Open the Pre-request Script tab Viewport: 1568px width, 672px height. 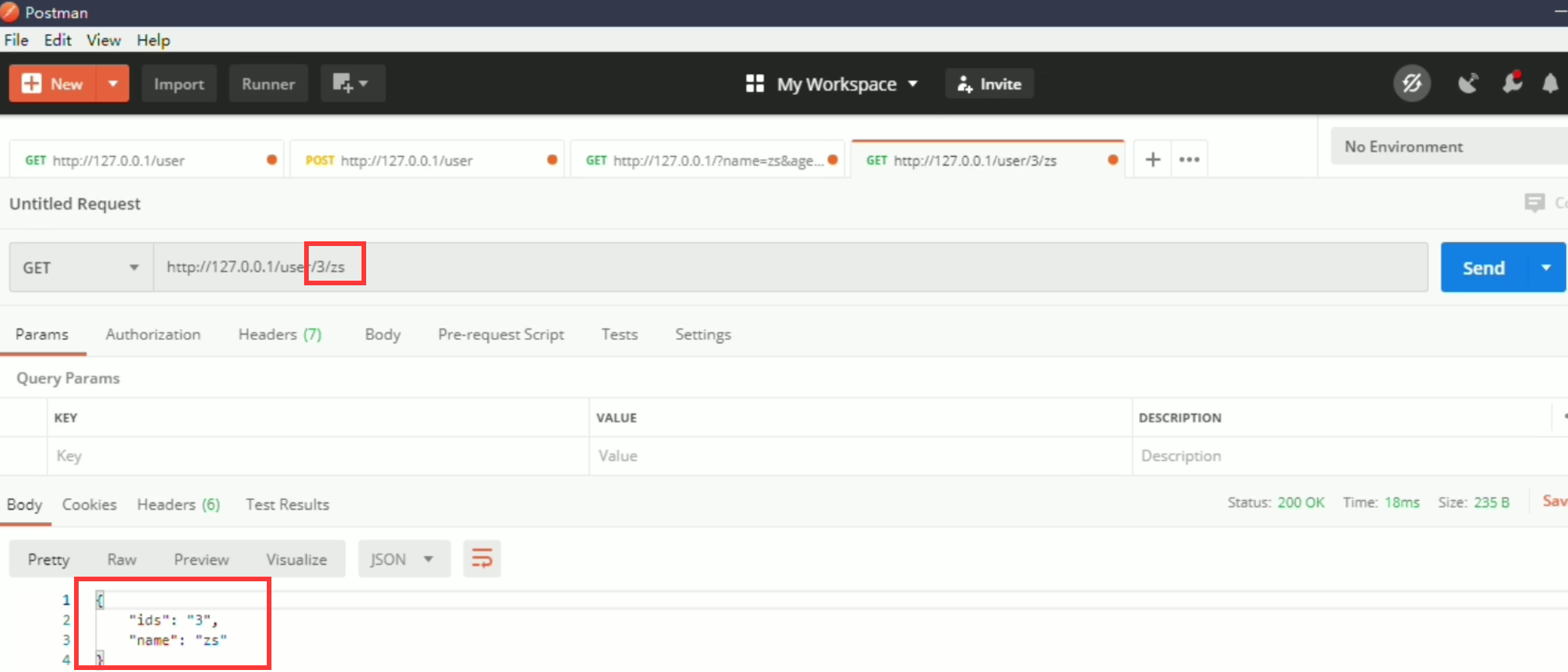click(501, 334)
